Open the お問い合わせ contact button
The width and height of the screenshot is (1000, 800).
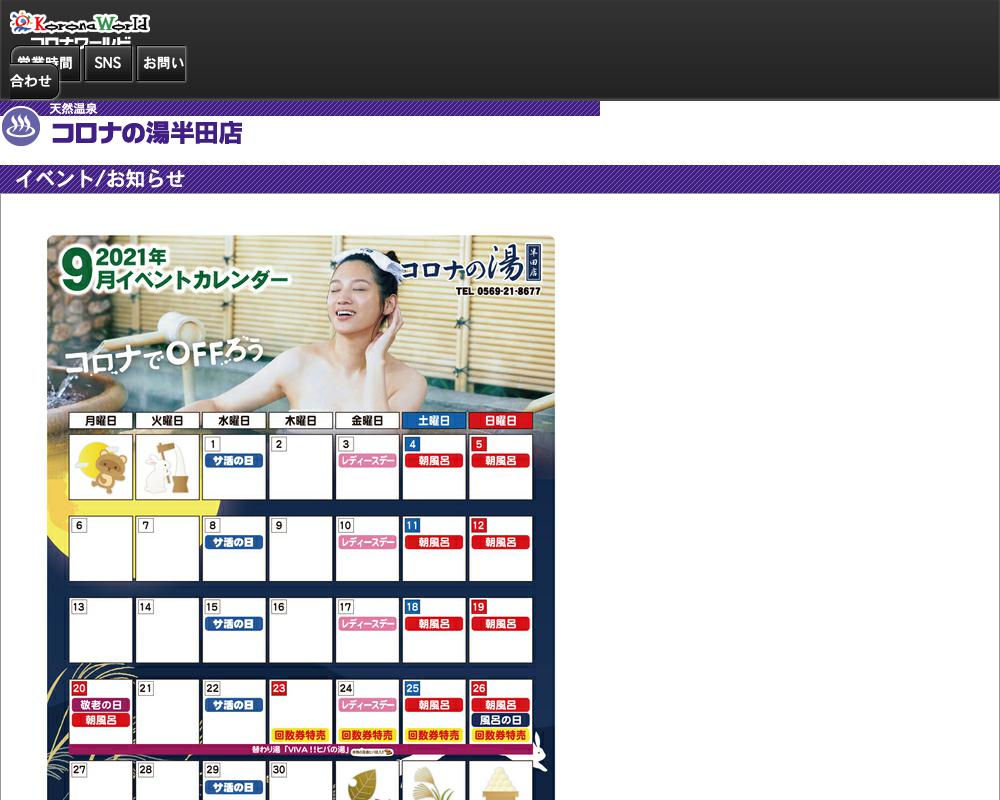pos(162,63)
